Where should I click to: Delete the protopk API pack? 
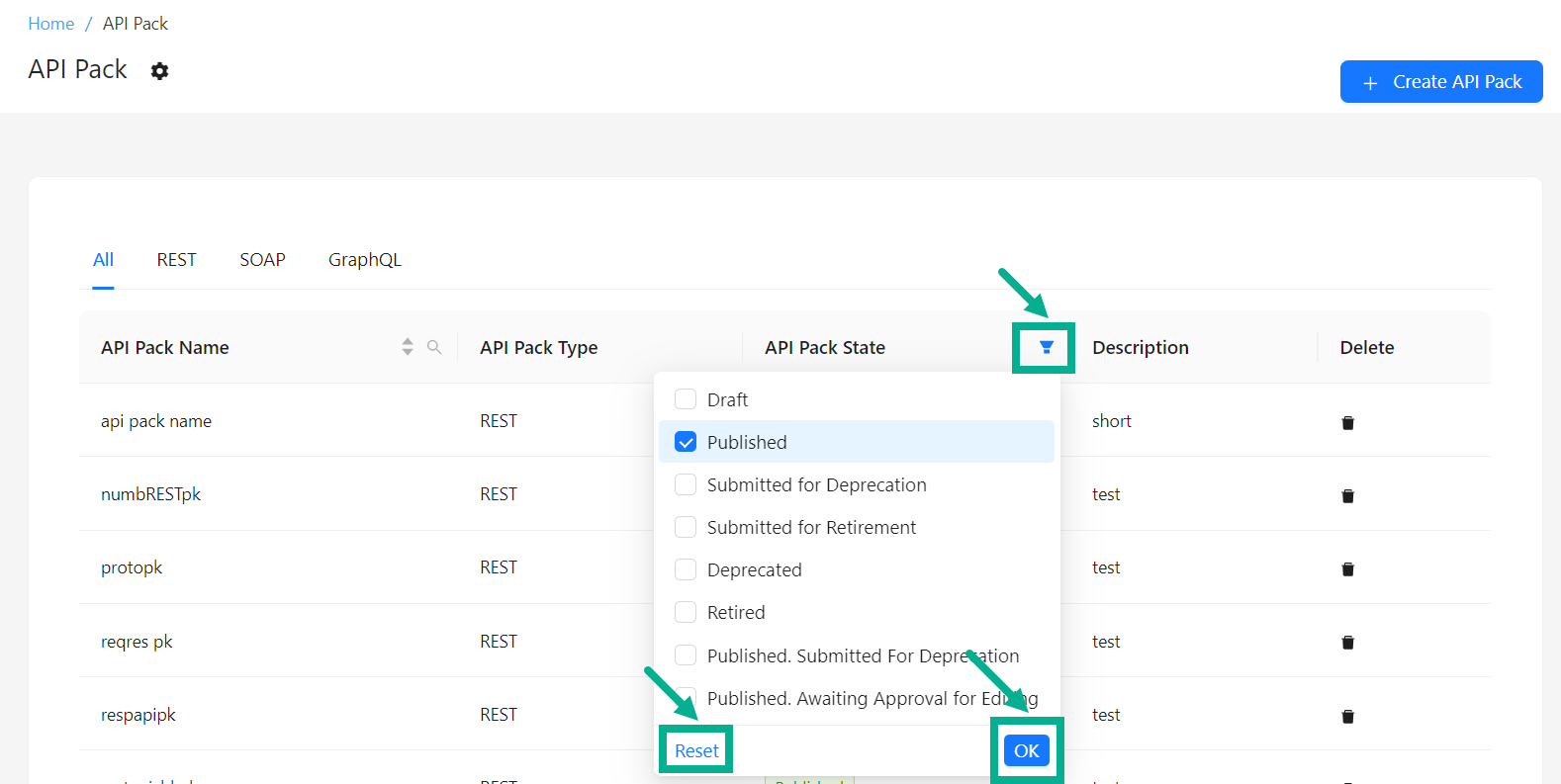tap(1347, 569)
